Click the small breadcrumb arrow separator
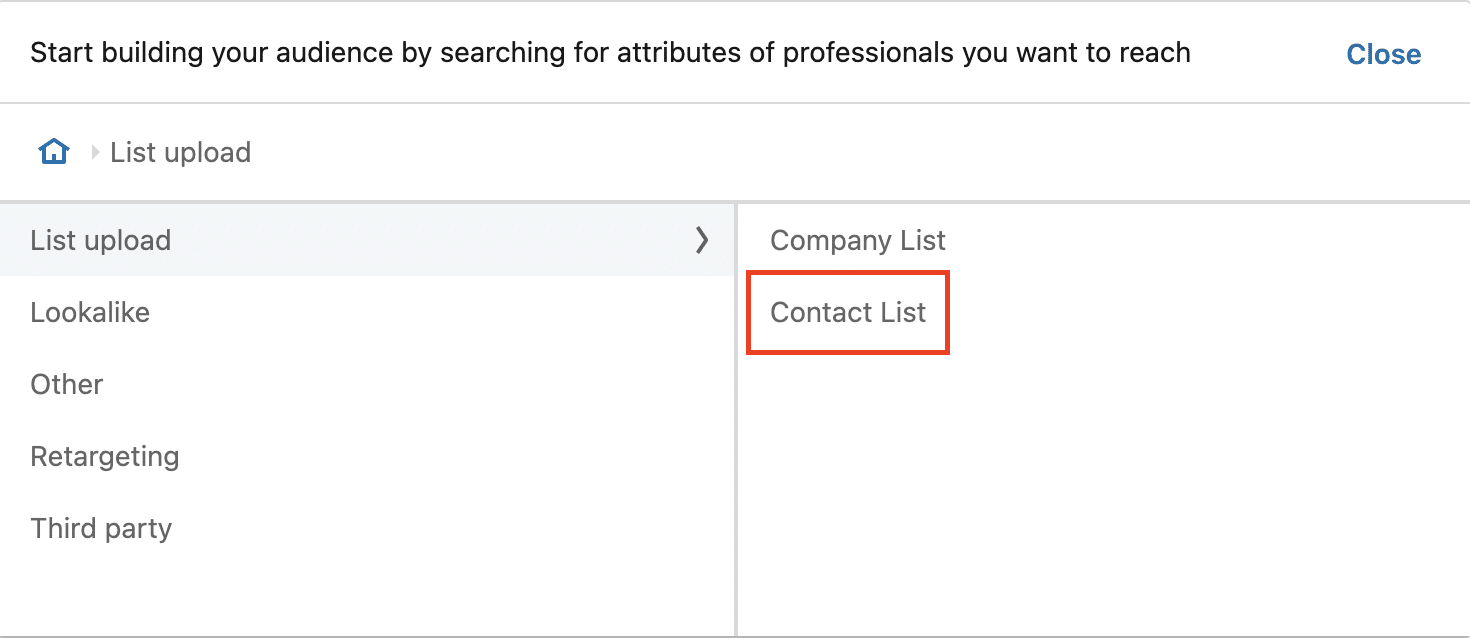 point(96,152)
